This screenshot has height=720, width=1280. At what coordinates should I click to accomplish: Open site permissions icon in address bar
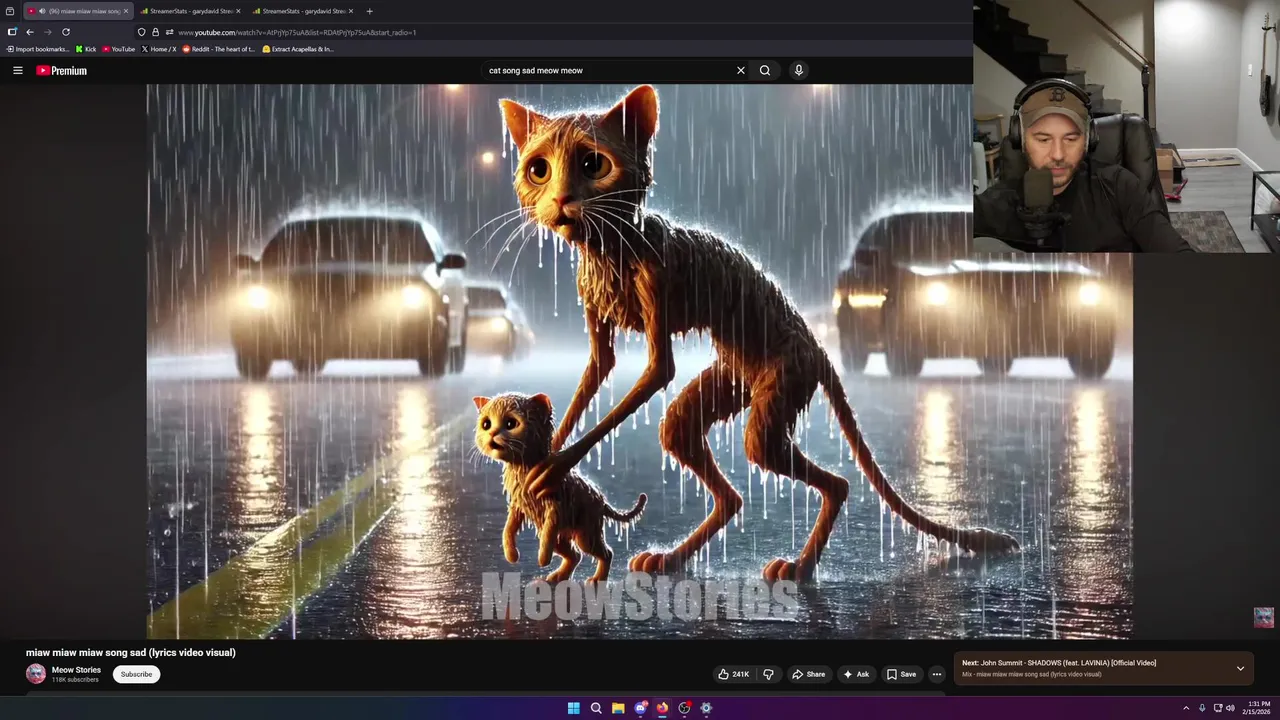click(169, 32)
